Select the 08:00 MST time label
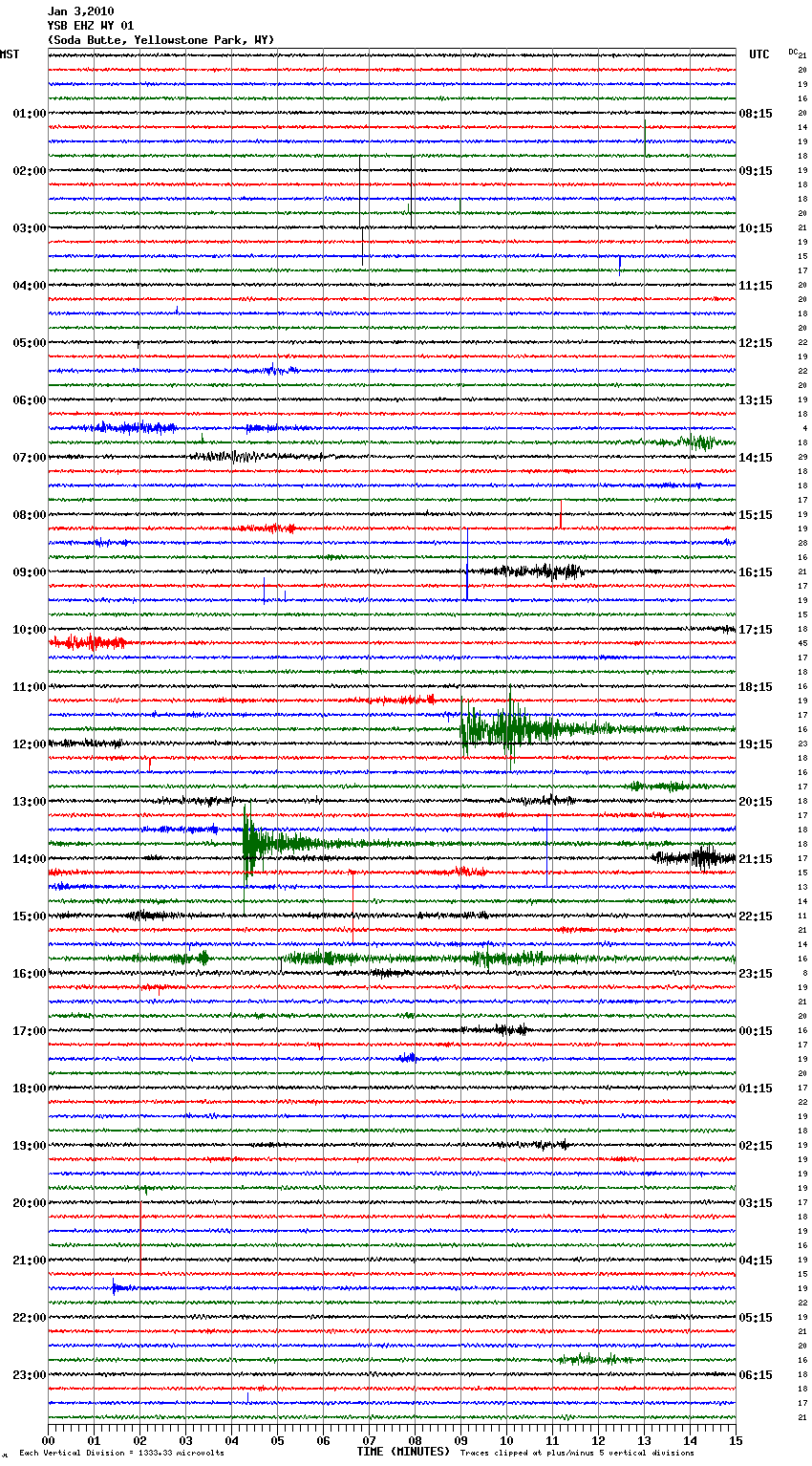This screenshot has width=812, height=1466. (30, 515)
